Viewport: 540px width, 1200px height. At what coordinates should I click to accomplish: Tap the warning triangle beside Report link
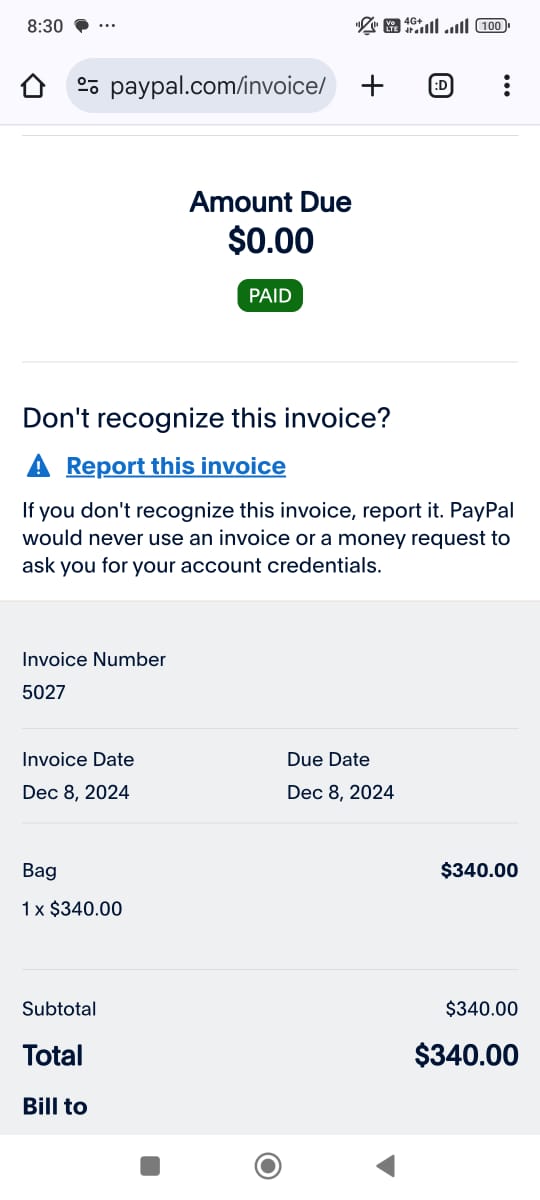[37, 466]
